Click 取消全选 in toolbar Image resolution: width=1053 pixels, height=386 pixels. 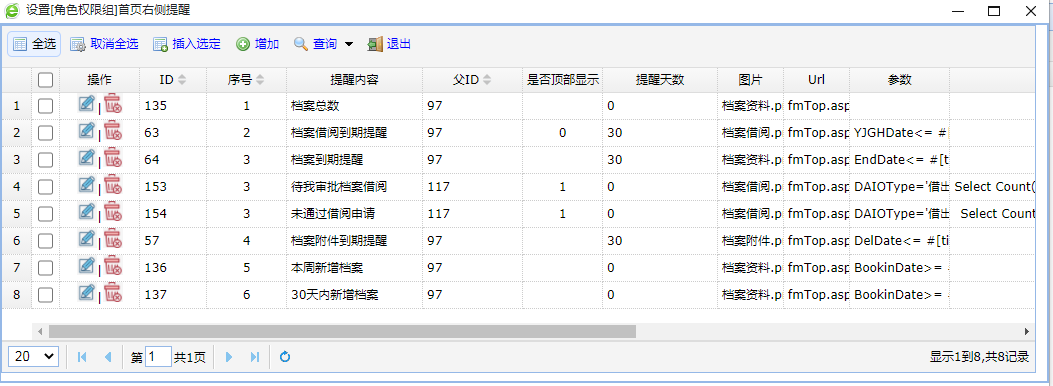tap(105, 44)
